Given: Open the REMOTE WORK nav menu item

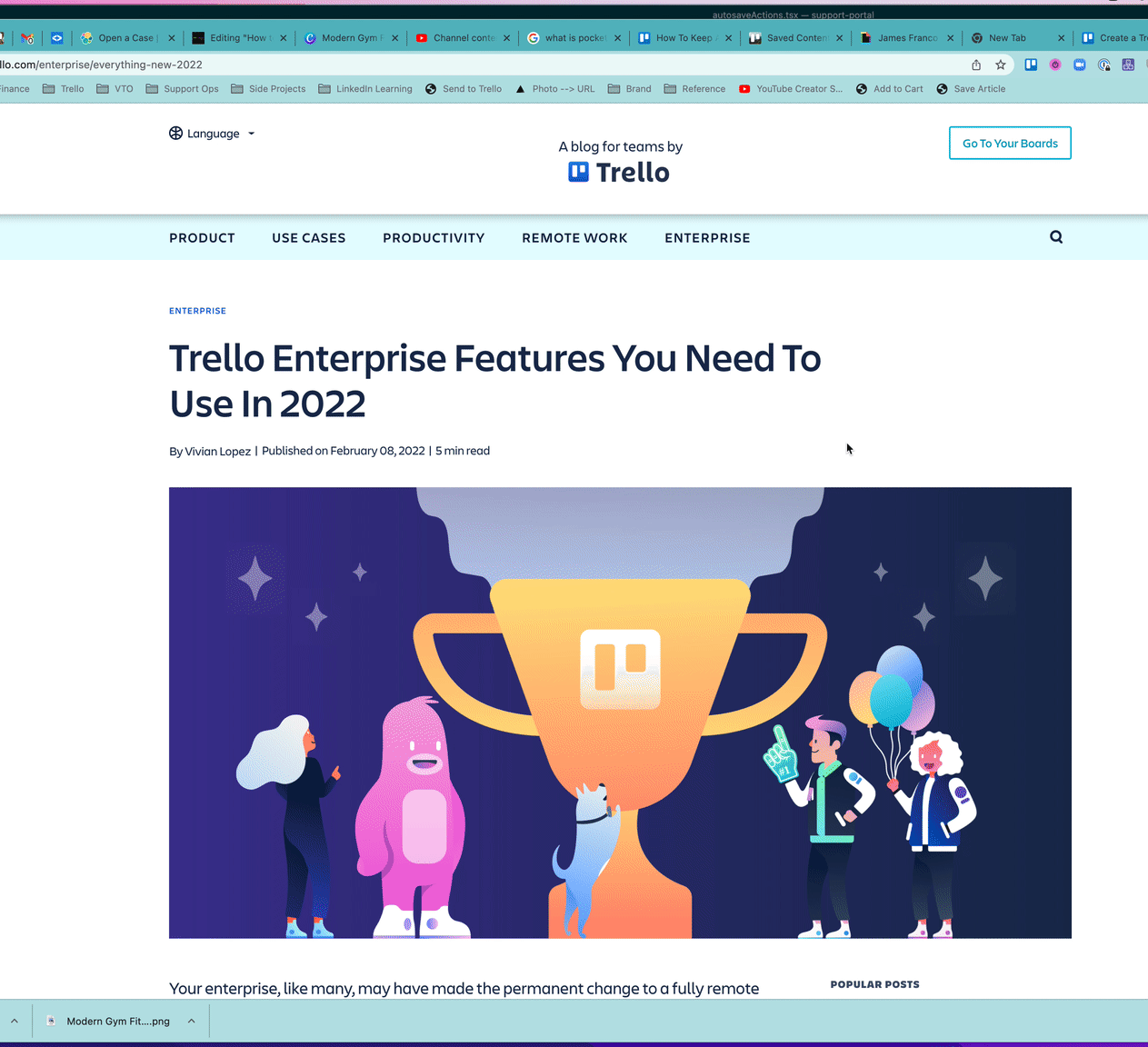Looking at the screenshot, I should click(x=574, y=238).
